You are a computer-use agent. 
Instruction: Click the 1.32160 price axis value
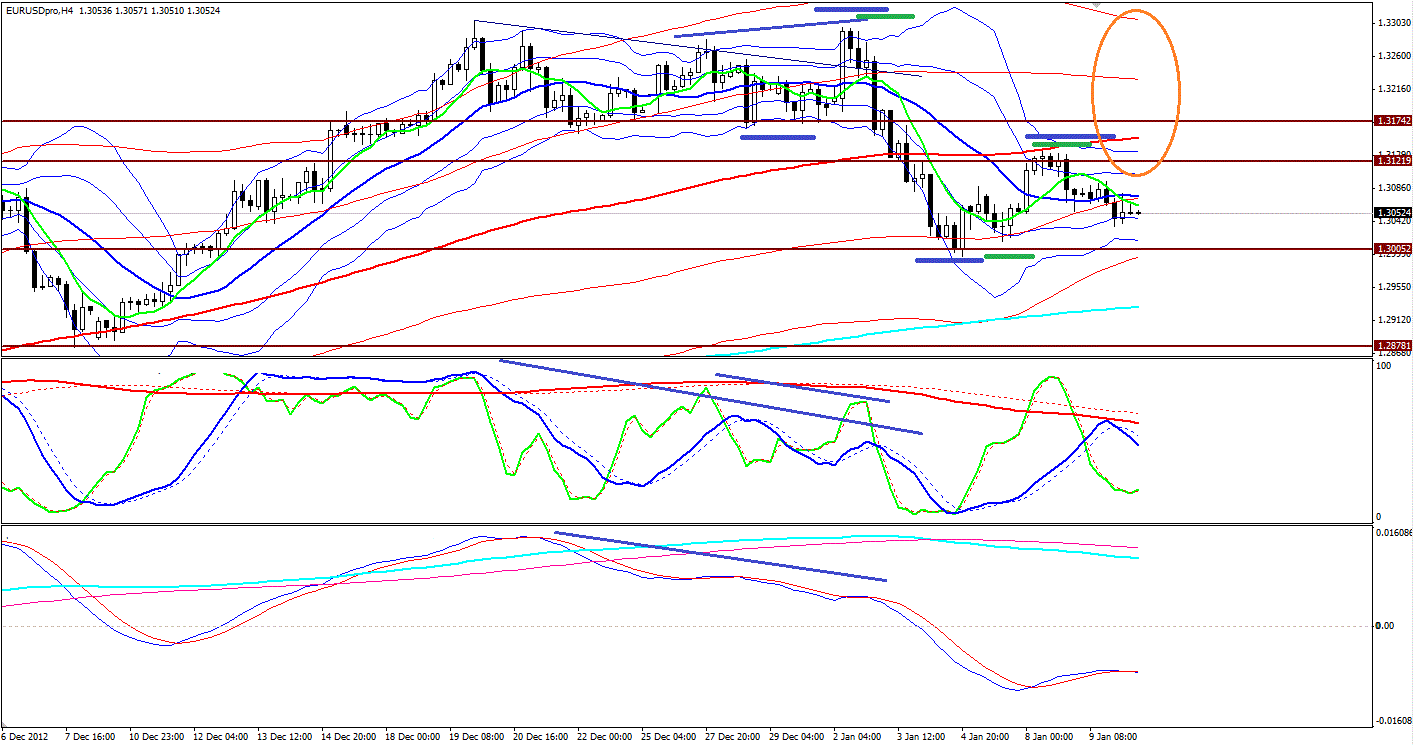coord(1393,89)
